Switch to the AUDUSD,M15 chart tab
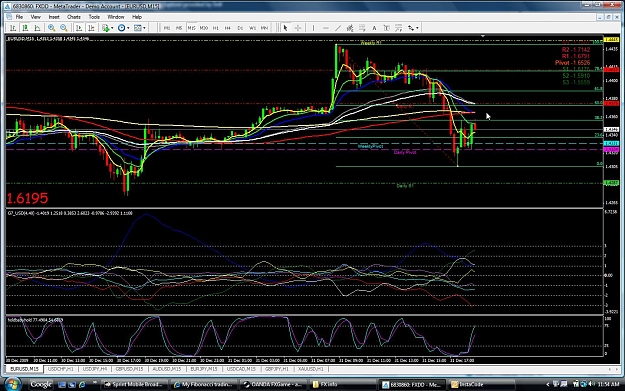The width and height of the screenshot is (625, 391). pos(167,369)
